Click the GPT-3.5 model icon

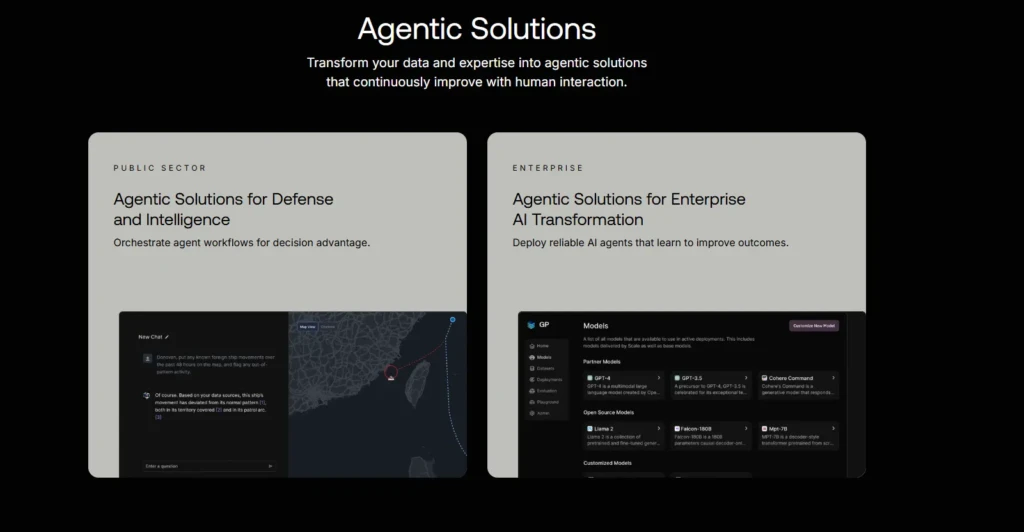(x=677, y=378)
